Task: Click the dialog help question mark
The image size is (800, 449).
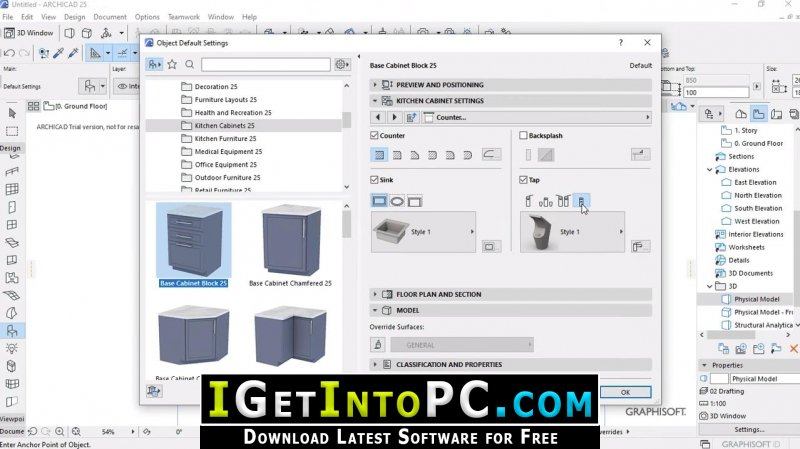Action: pos(621,43)
